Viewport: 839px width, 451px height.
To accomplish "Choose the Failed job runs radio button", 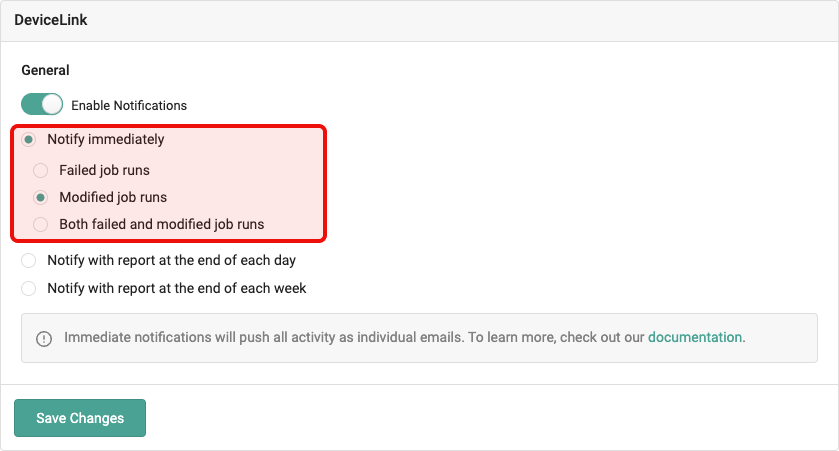I will click(x=41, y=170).
